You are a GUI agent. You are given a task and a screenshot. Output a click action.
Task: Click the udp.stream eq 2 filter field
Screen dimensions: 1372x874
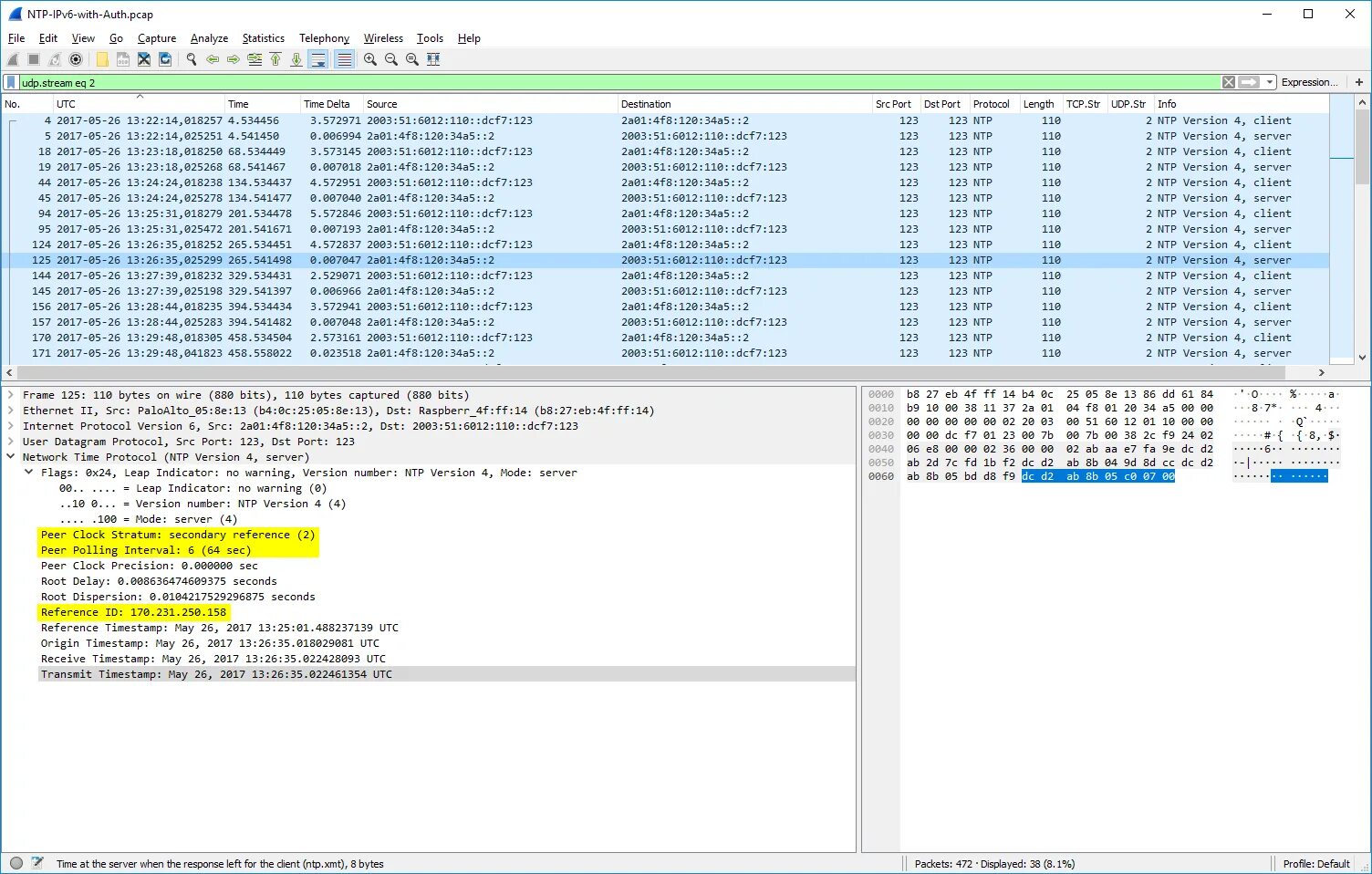coord(620,82)
